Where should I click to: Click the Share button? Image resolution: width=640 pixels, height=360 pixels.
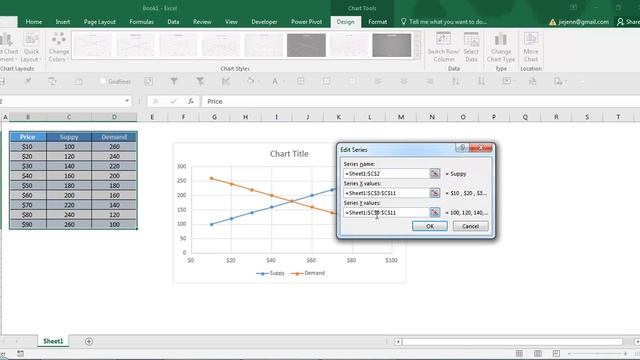coord(629,22)
